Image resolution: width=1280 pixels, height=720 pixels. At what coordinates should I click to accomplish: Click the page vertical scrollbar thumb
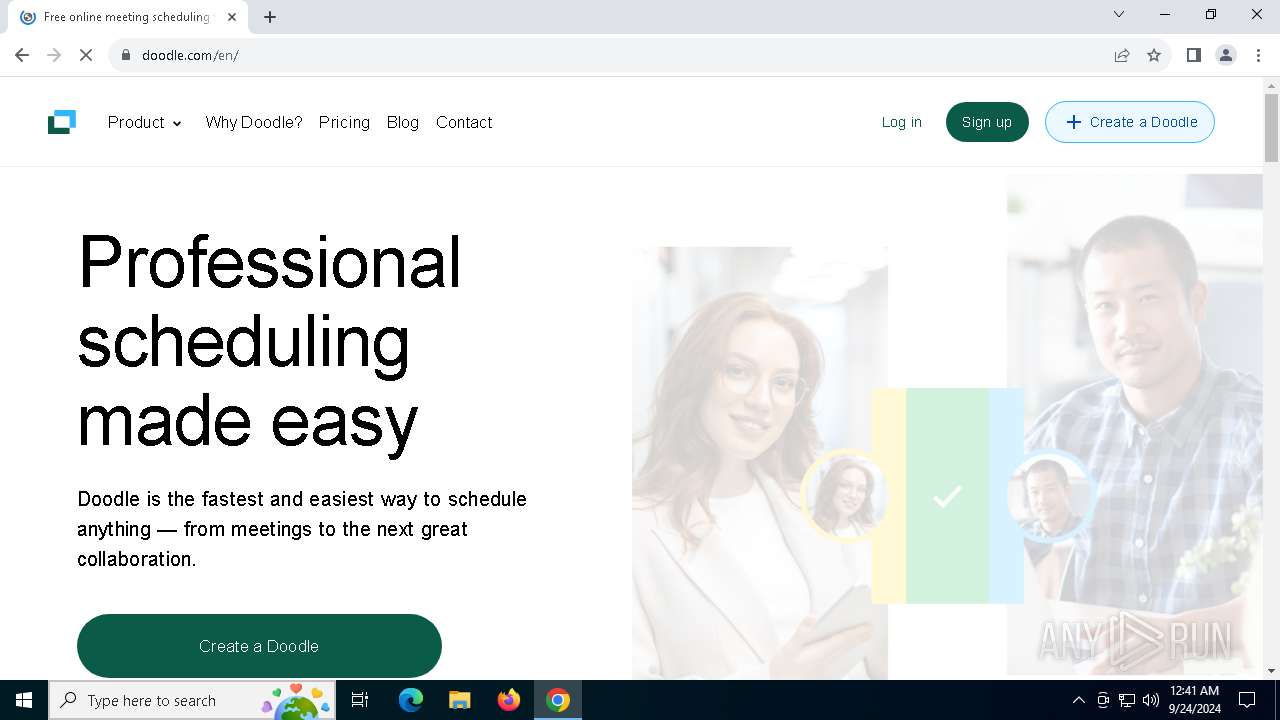tap(1271, 127)
